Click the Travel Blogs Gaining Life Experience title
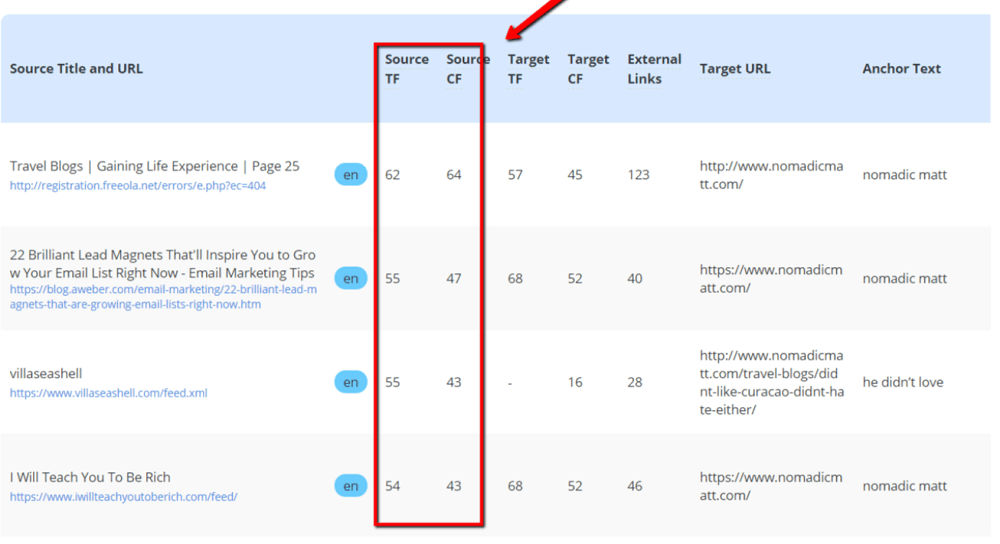1000x544 pixels. pos(154,166)
